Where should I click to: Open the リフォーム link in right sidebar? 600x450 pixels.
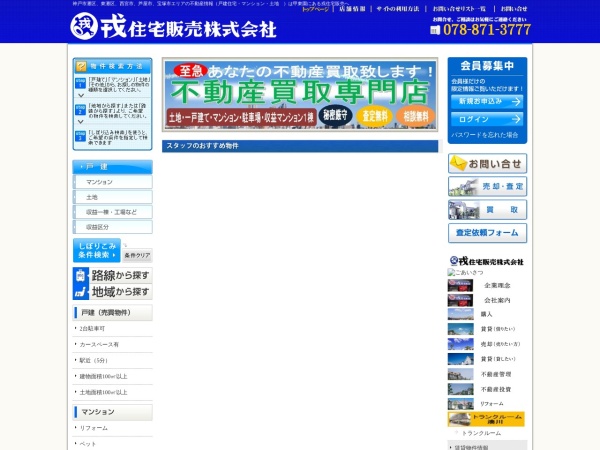[492, 404]
